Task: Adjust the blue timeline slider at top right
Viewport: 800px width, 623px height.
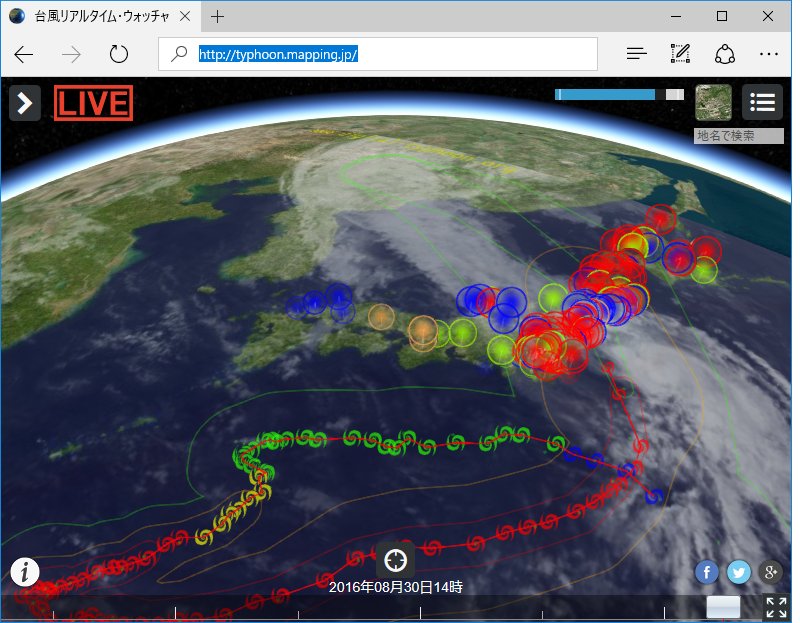Action: (604, 92)
